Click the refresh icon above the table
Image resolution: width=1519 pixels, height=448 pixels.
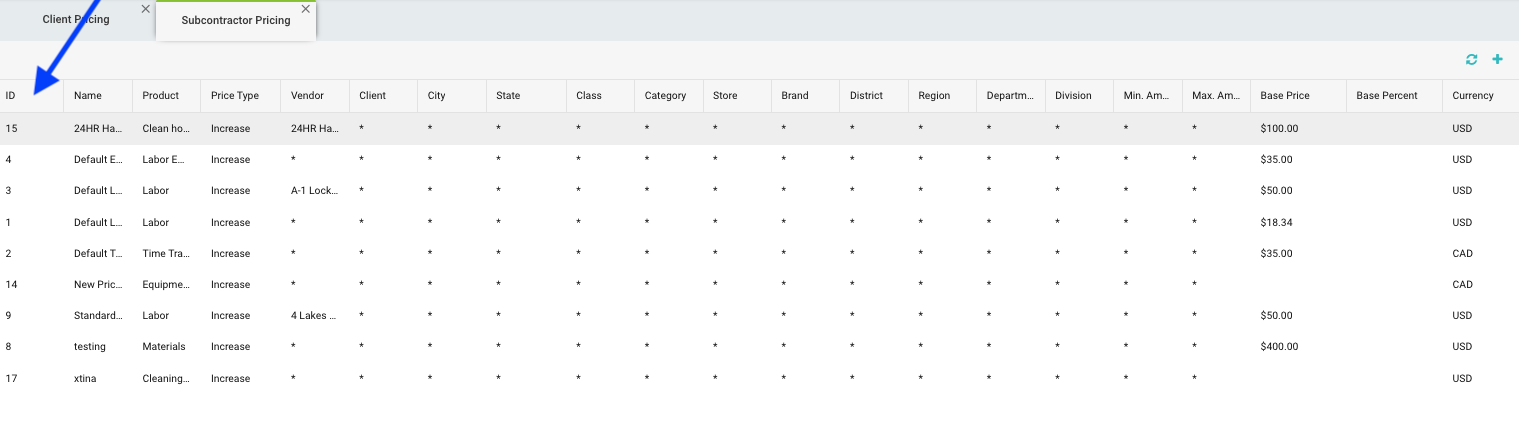1471,60
